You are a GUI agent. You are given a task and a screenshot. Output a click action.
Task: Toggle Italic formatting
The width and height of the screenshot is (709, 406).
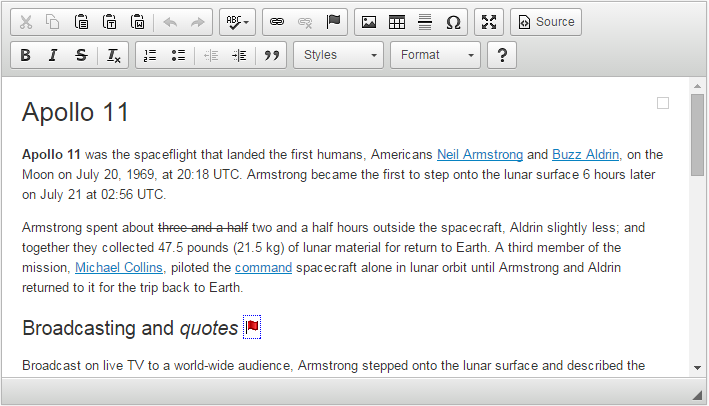53,55
